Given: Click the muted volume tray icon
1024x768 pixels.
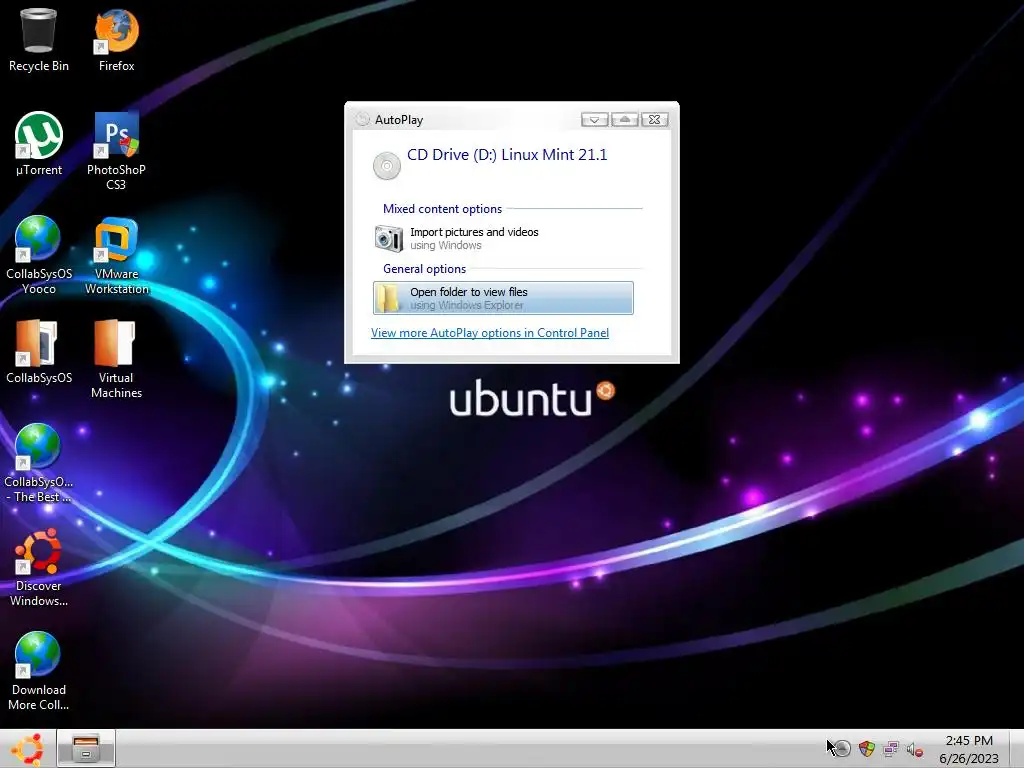Looking at the screenshot, I should (915, 749).
